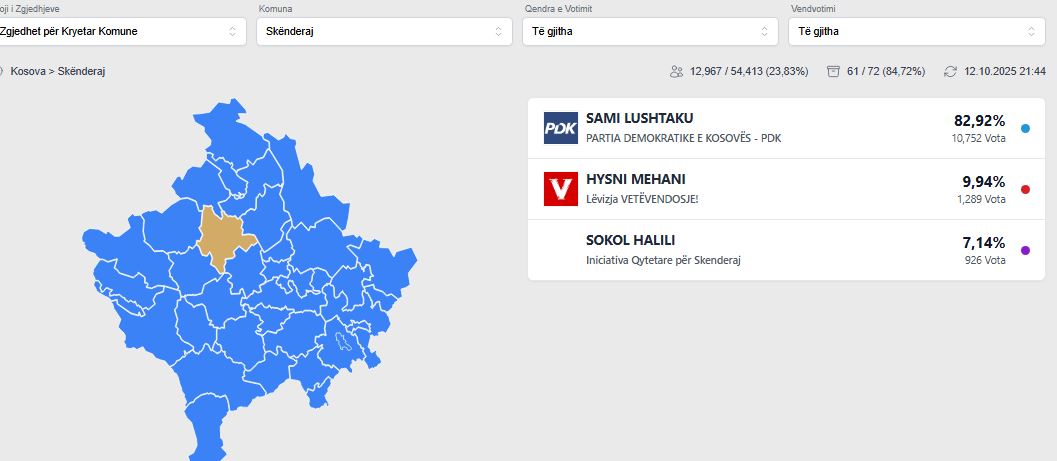Click the PDK party logo
The height and width of the screenshot is (461, 1057).
(561, 128)
